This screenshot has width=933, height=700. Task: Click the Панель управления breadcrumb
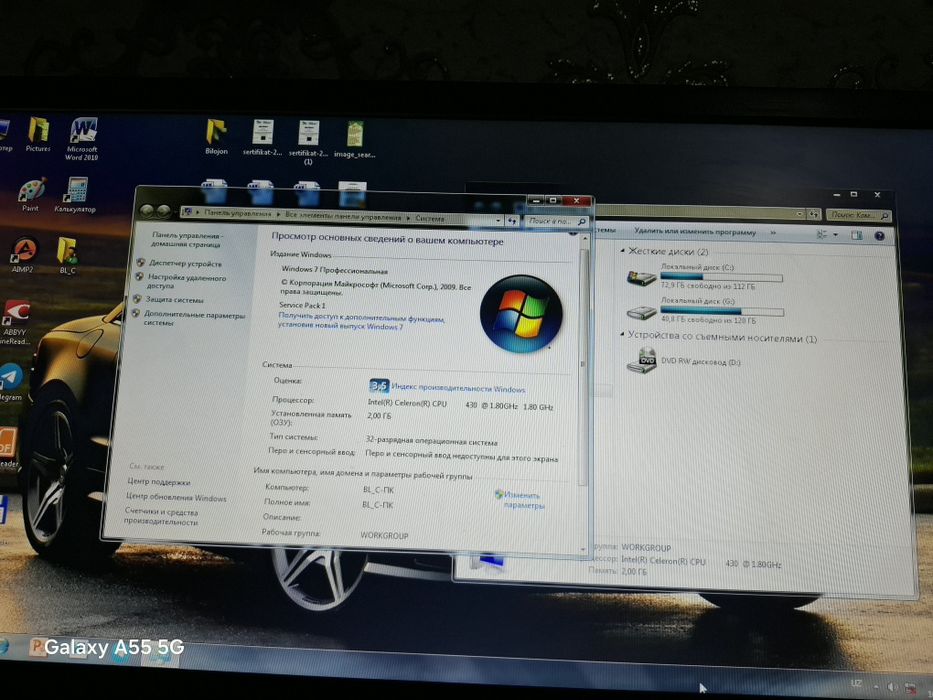[238, 212]
